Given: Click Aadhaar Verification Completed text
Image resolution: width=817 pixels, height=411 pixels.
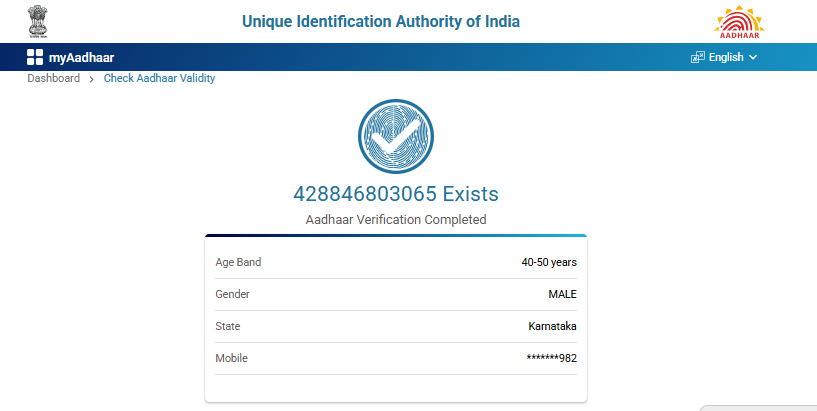Looking at the screenshot, I should (395, 219).
